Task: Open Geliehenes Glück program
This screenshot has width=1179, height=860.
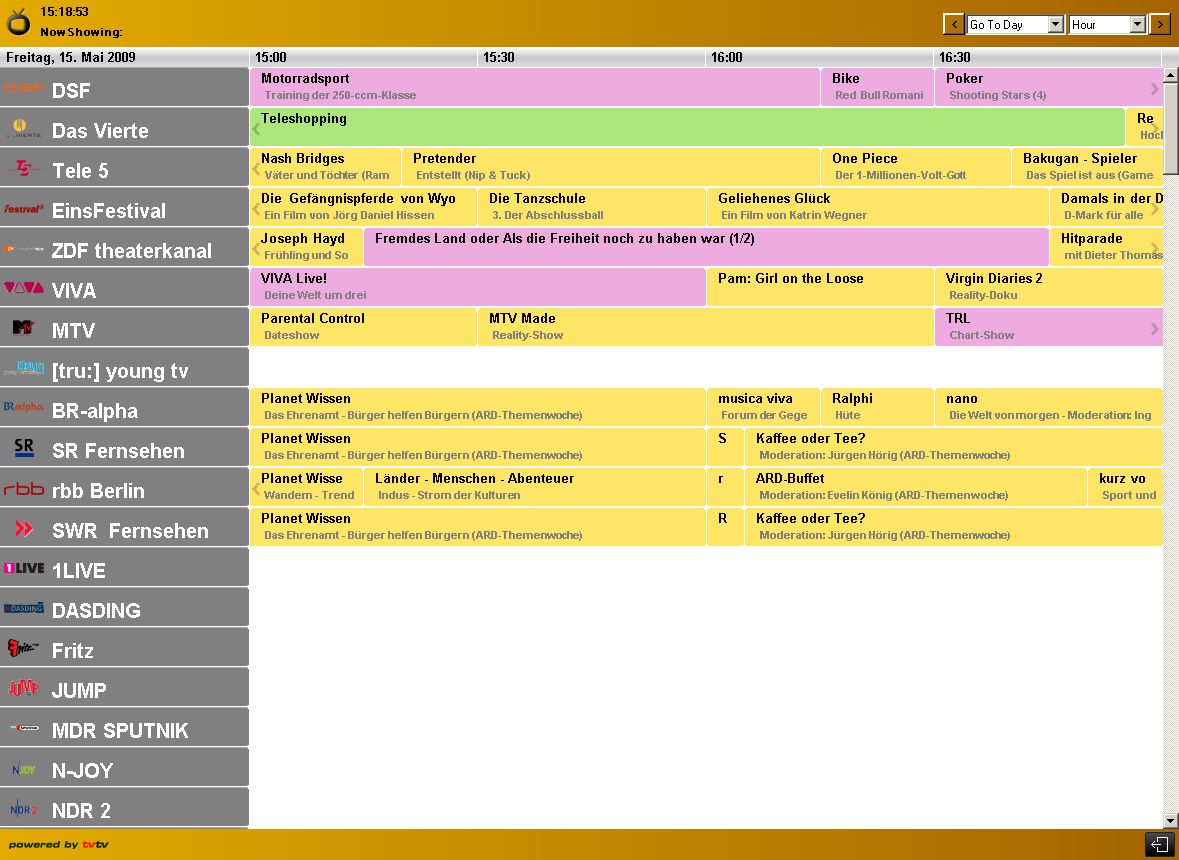Action: (x=877, y=206)
